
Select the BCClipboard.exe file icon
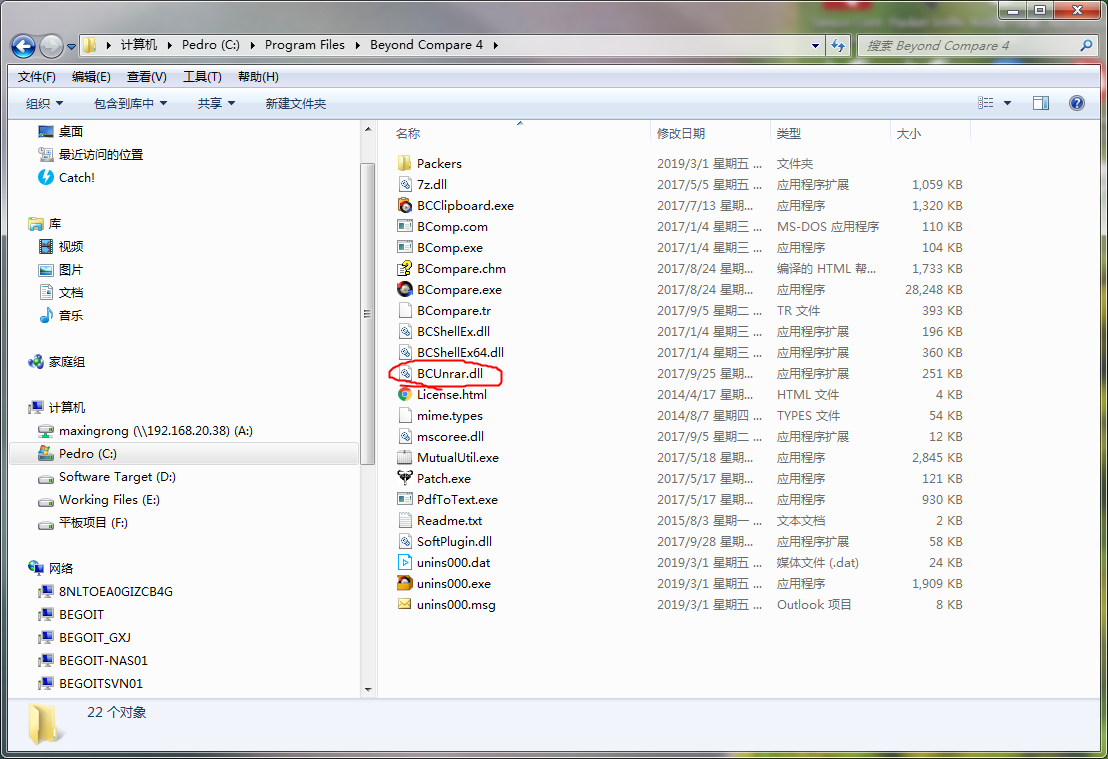coord(405,206)
